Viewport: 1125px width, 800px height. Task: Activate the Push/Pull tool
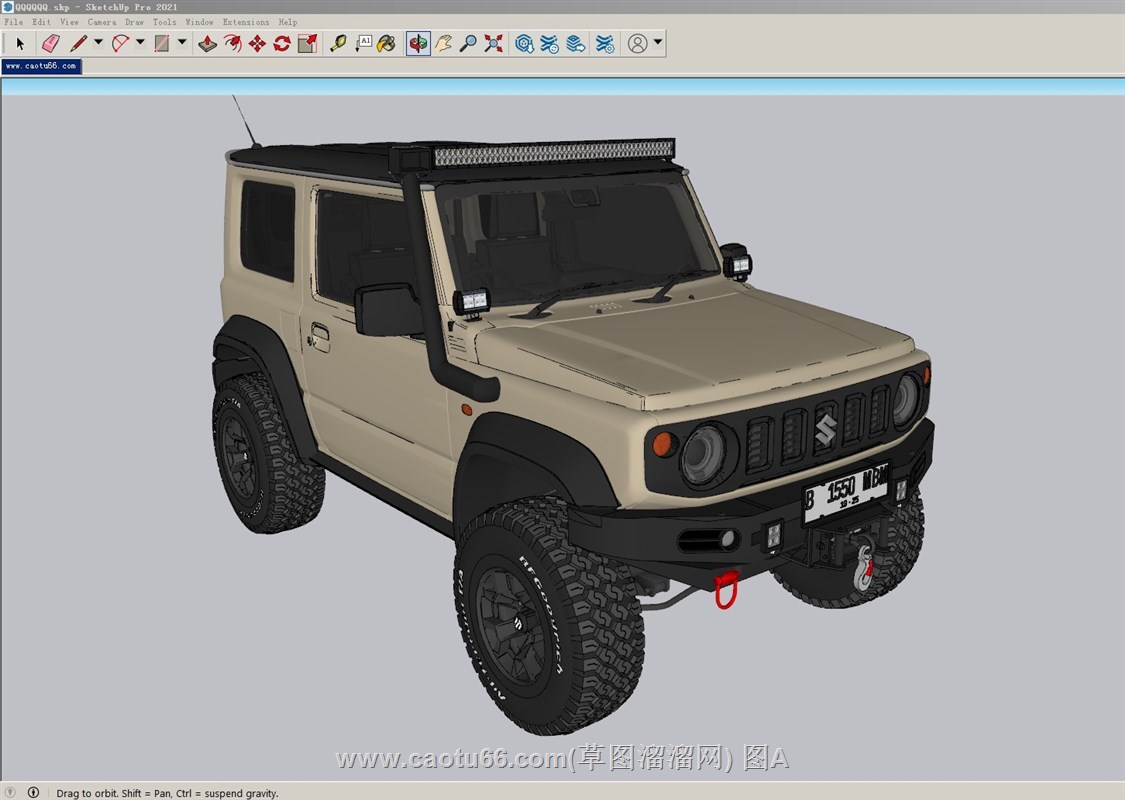[x=207, y=44]
